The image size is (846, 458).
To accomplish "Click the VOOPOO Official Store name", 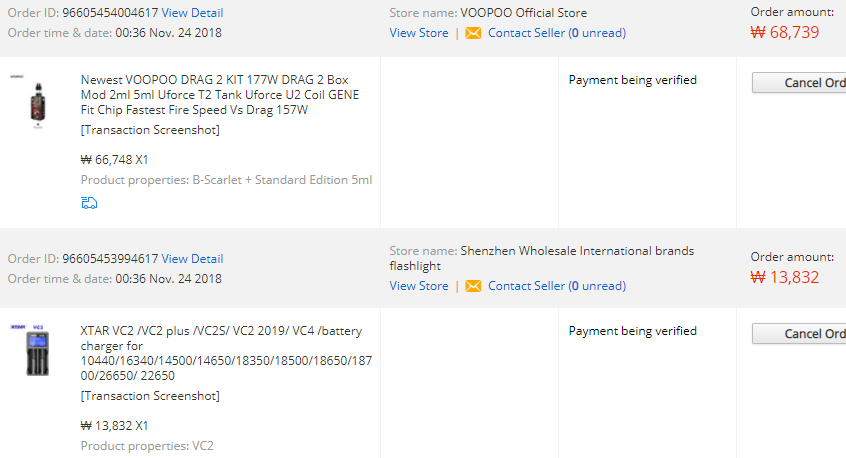I will pos(523,13).
